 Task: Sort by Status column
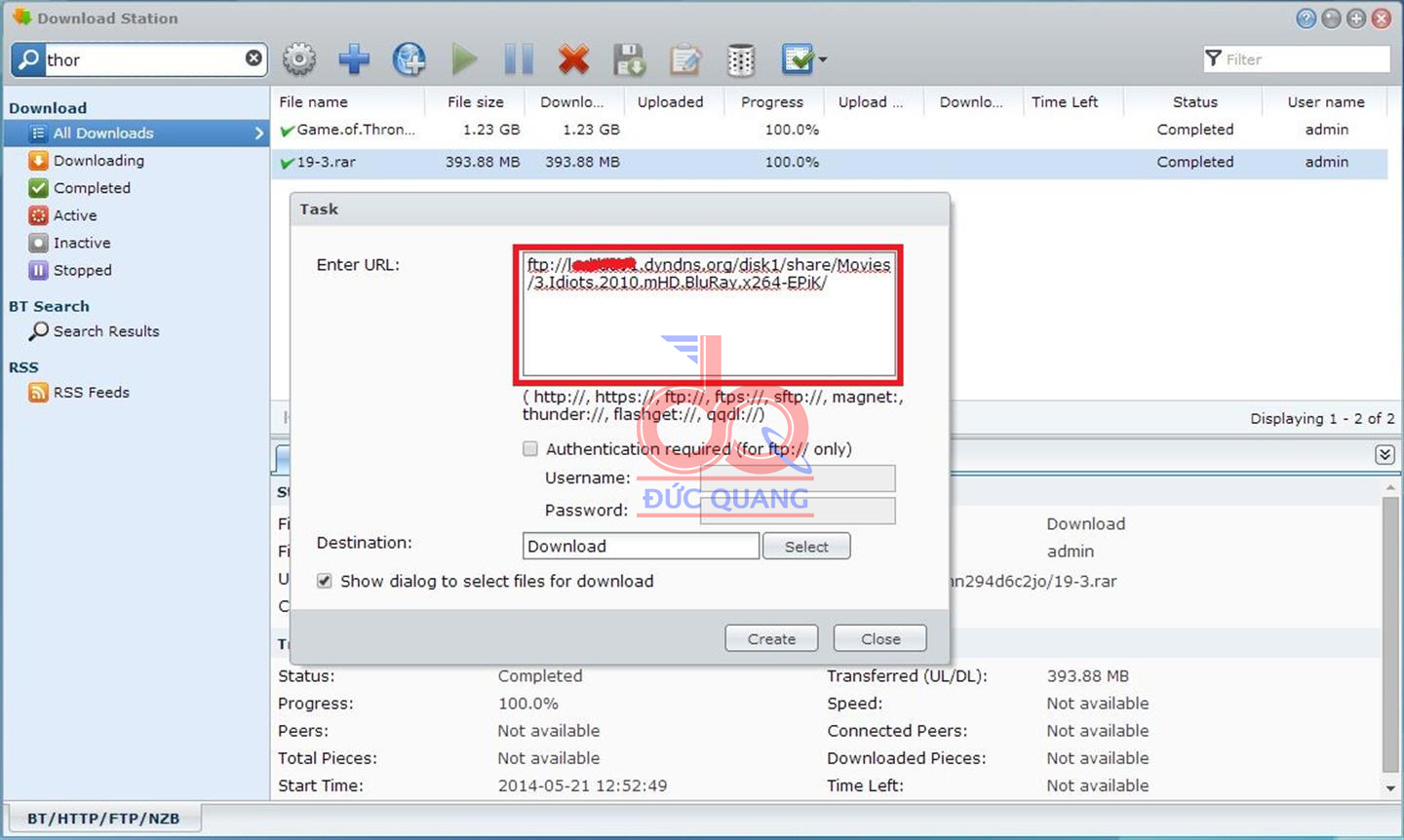(x=1194, y=101)
